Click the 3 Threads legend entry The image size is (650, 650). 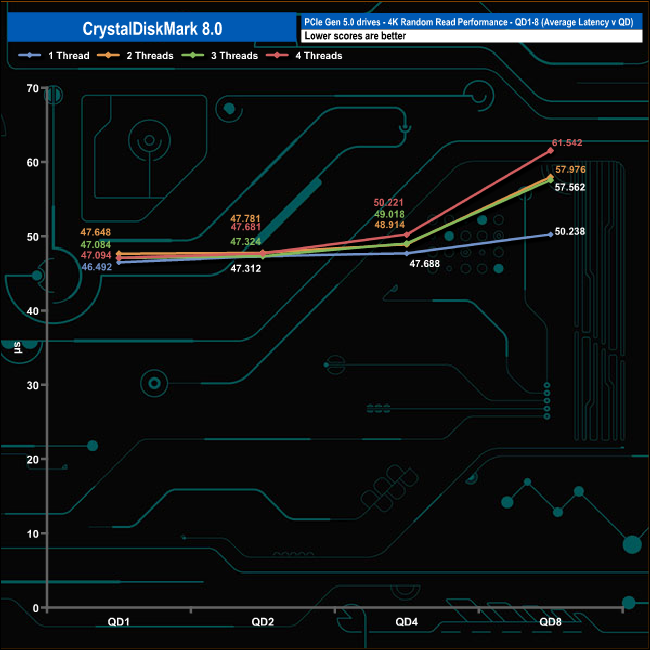220,56
